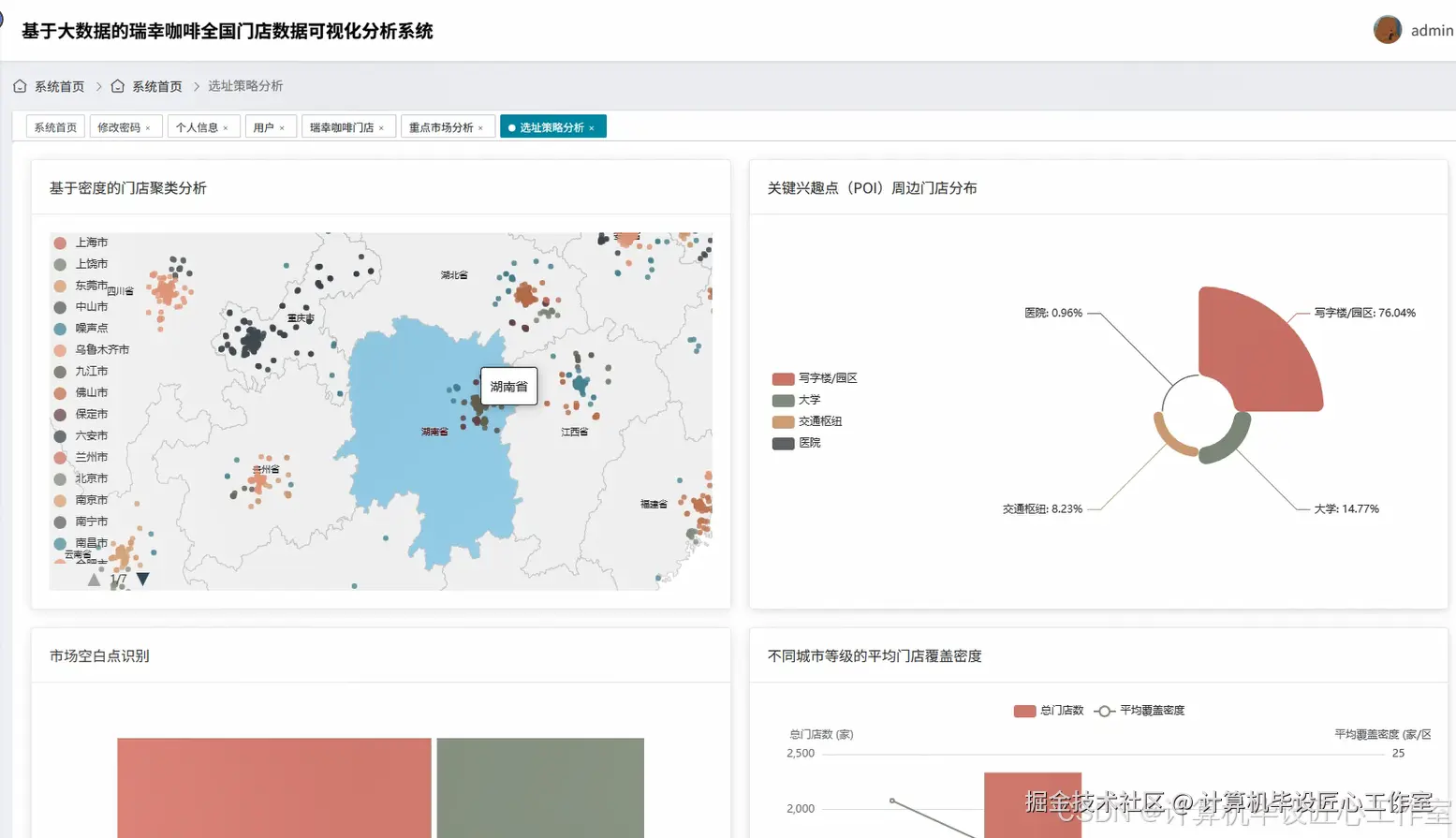Open the second 系统首页 breadcrumb link

pyautogui.click(x=156, y=86)
